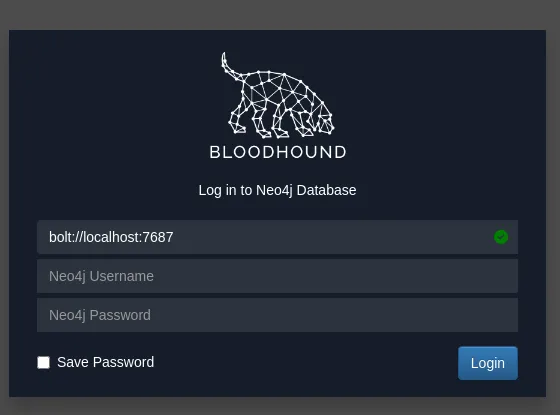Click the hound's raised tail in logo
The width and height of the screenshot is (560, 415).
point(230,65)
